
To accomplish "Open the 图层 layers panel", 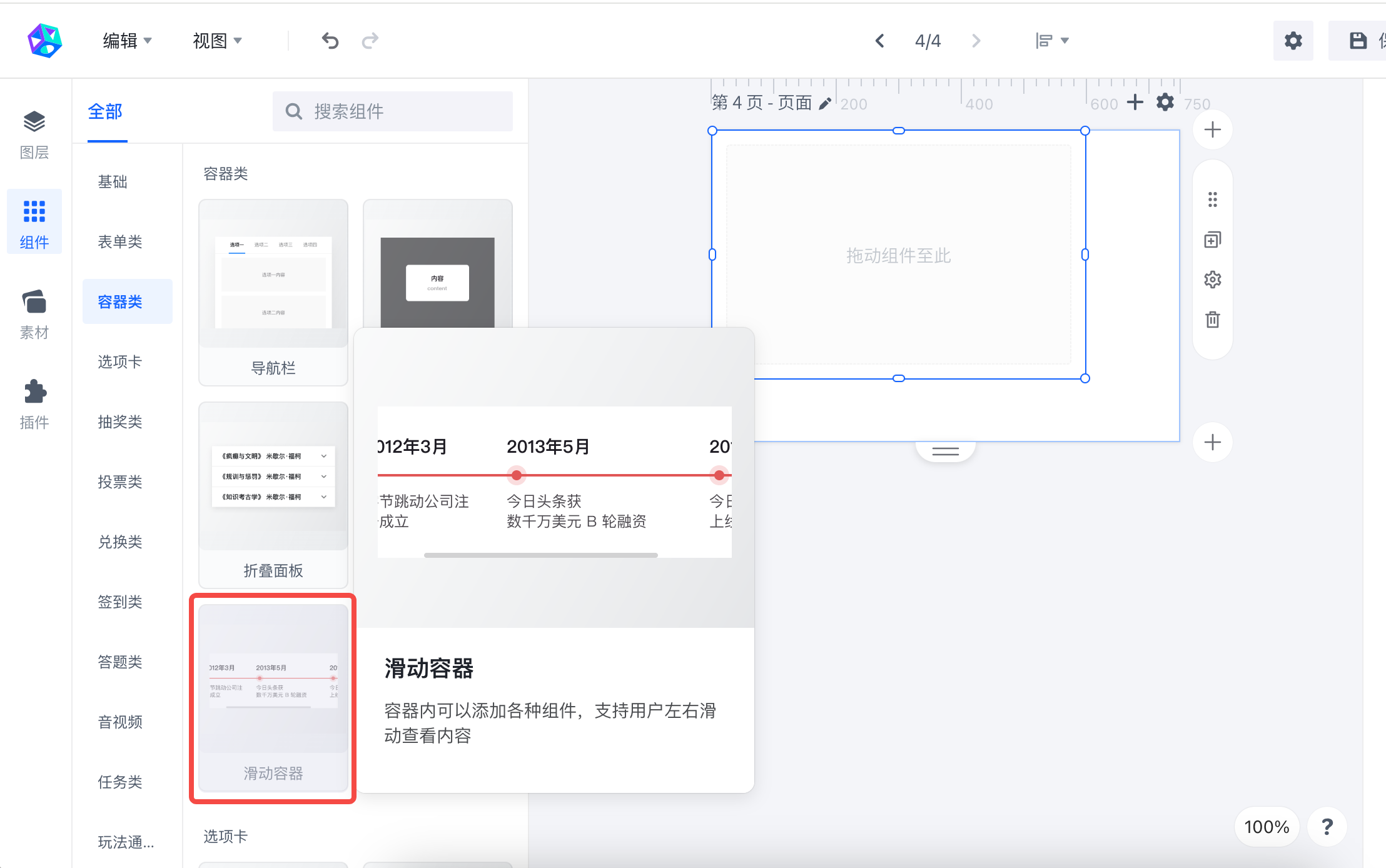I will click(x=34, y=134).
